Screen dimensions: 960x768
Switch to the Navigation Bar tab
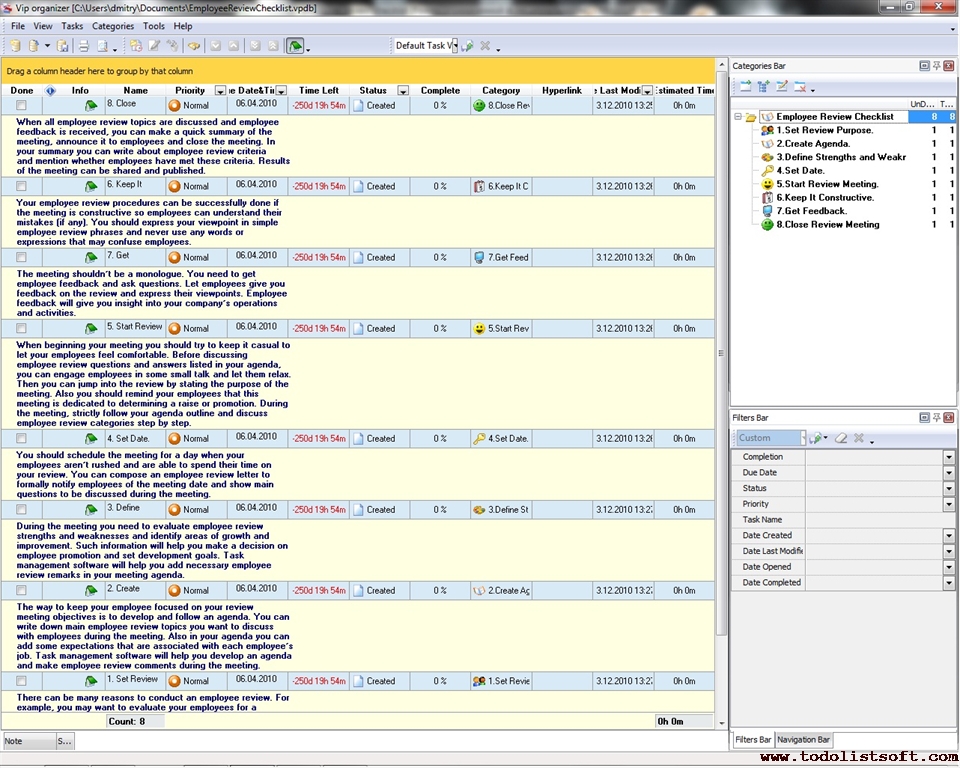click(x=803, y=740)
